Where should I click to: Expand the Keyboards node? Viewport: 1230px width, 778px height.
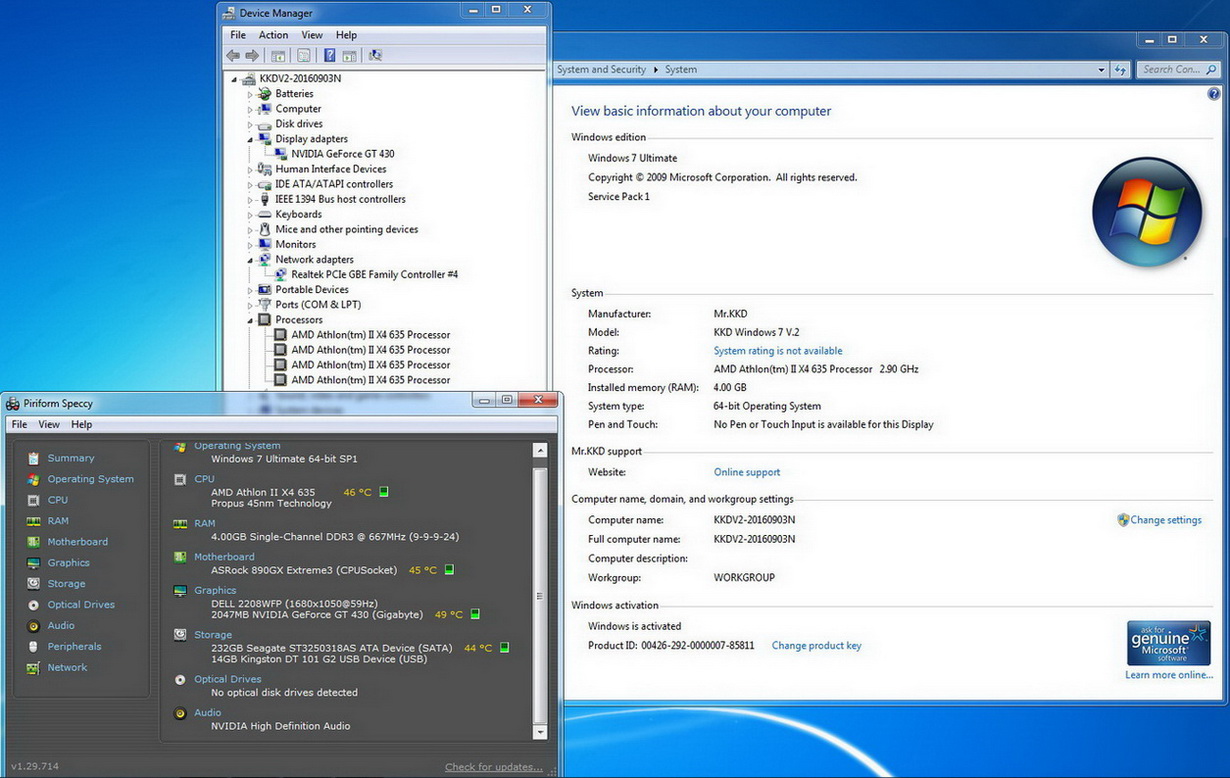(251, 214)
